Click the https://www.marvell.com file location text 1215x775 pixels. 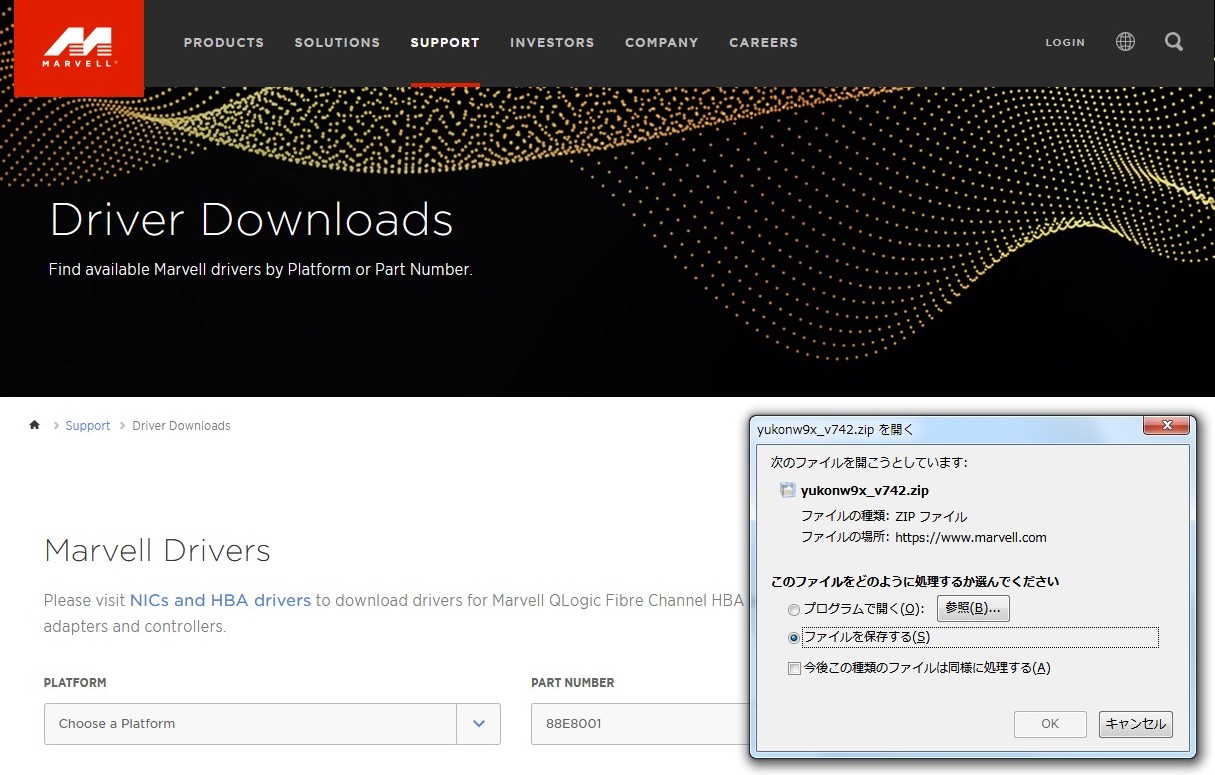[x=971, y=538]
